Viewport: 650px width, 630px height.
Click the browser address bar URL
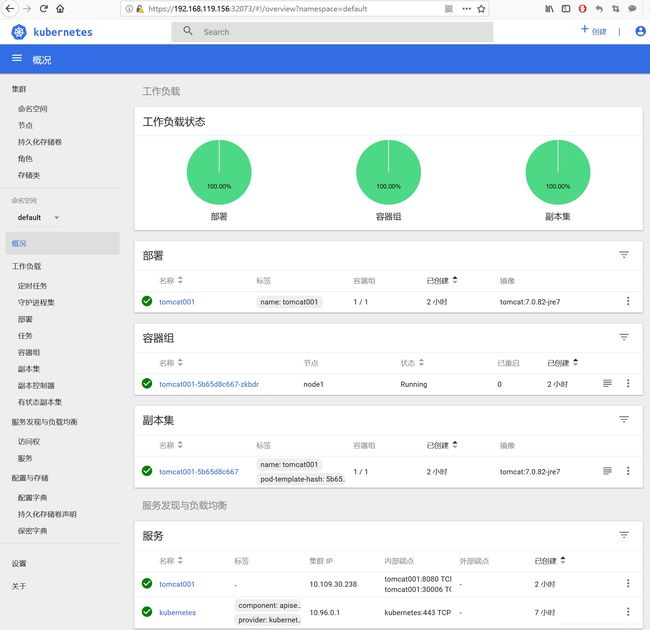pos(257,9)
